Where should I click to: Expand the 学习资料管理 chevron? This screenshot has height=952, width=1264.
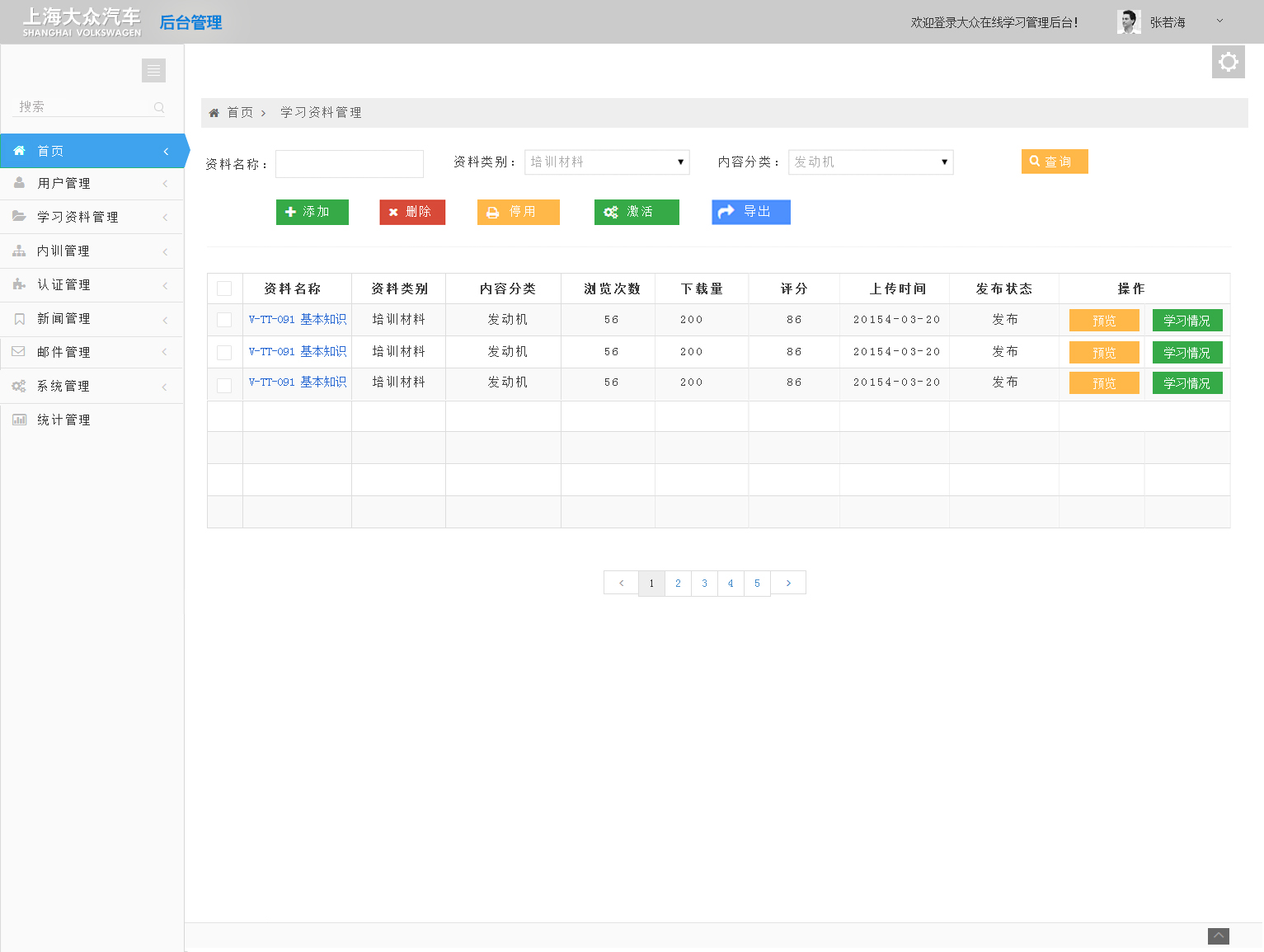(x=165, y=218)
